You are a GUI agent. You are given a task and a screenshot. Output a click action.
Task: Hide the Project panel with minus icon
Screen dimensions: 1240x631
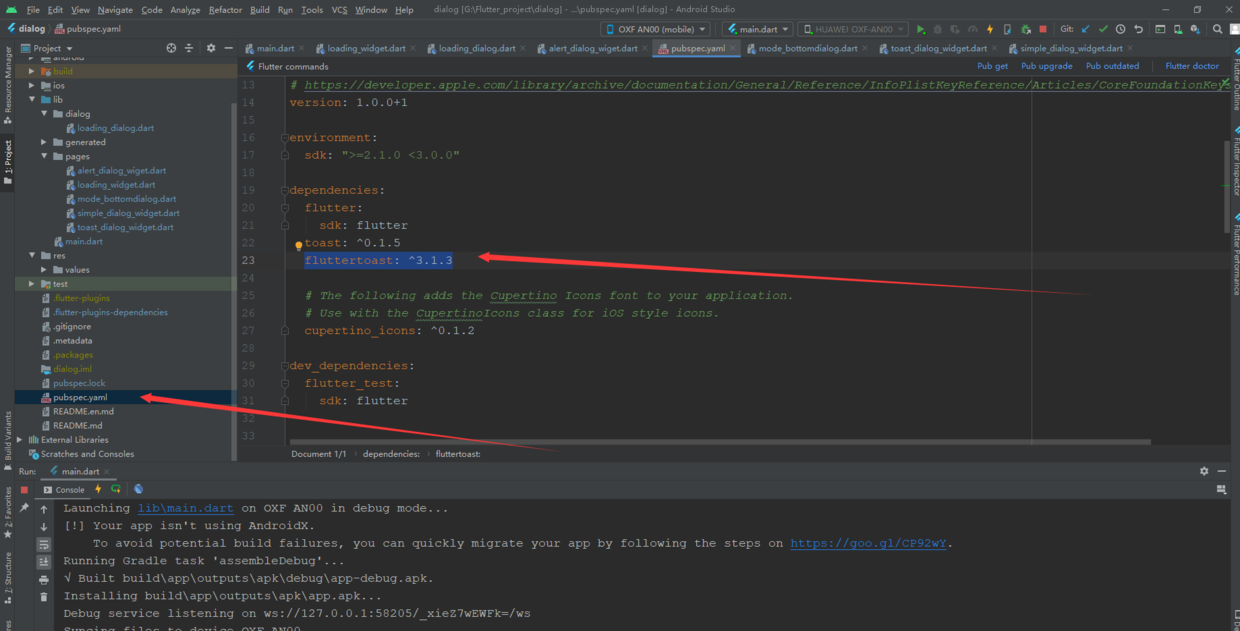tap(228, 48)
